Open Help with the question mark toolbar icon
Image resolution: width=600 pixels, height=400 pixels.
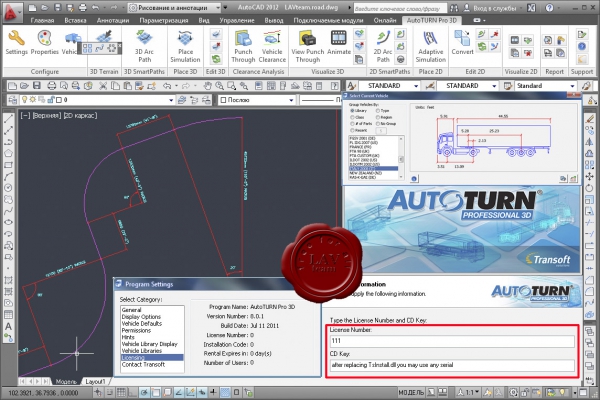(x=334, y=86)
